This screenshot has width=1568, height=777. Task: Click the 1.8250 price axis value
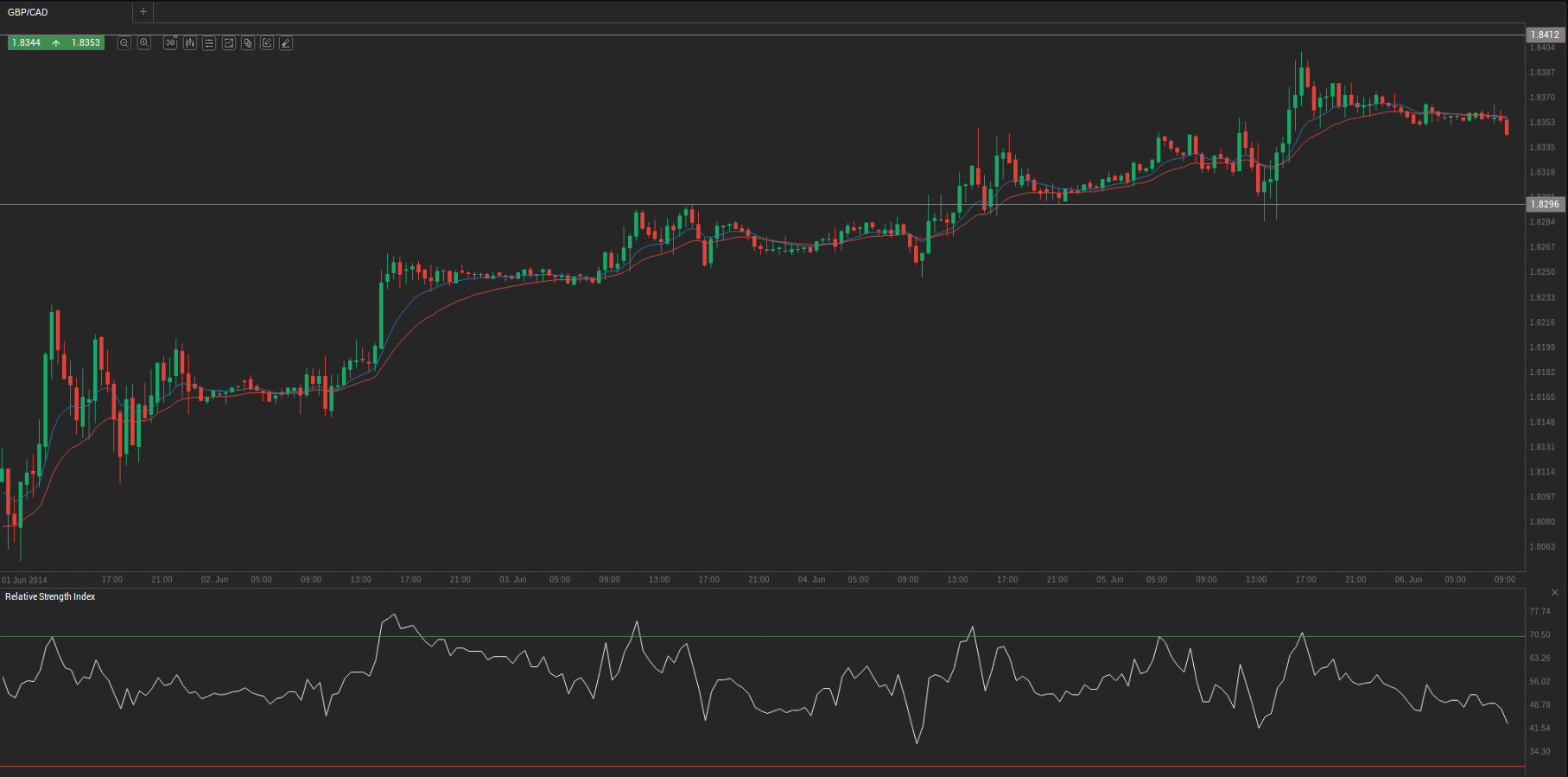point(1542,272)
